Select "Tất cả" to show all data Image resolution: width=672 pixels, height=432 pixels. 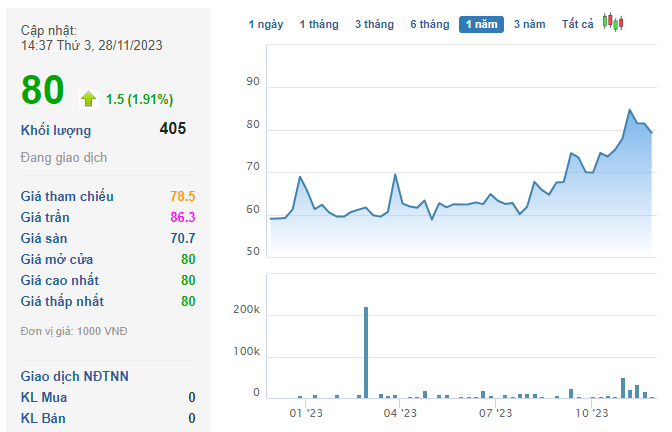coord(578,24)
